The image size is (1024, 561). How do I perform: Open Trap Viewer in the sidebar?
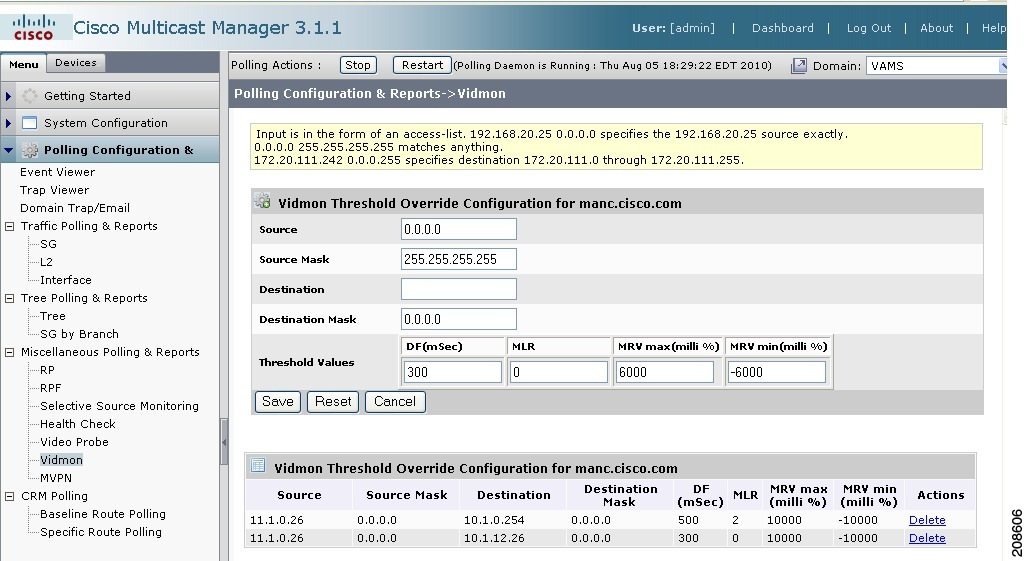coord(54,190)
